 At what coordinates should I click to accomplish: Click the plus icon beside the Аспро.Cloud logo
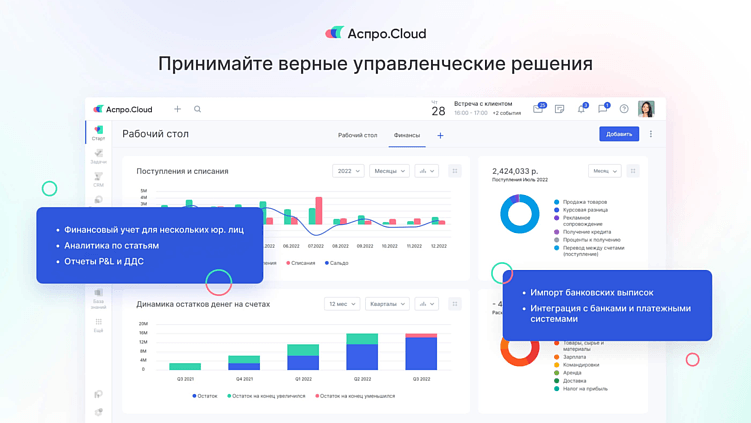(x=177, y=109)
